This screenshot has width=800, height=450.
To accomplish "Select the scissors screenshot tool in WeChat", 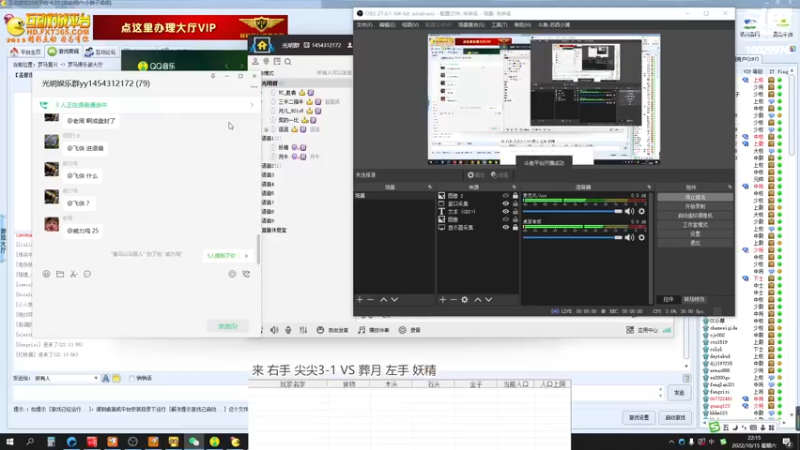I will click(74, 274).
